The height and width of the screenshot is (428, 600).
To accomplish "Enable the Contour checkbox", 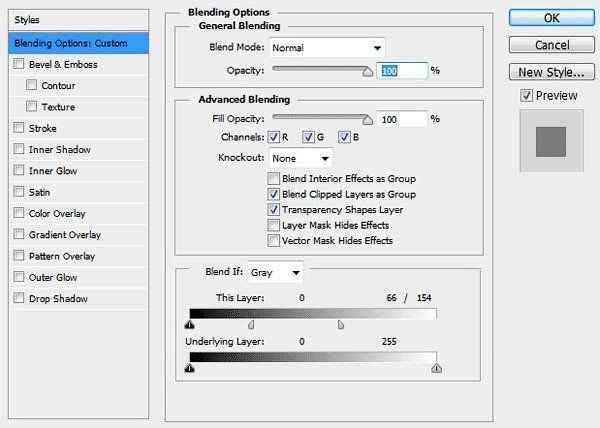I will pyautogui.click(x=31, y=85).
